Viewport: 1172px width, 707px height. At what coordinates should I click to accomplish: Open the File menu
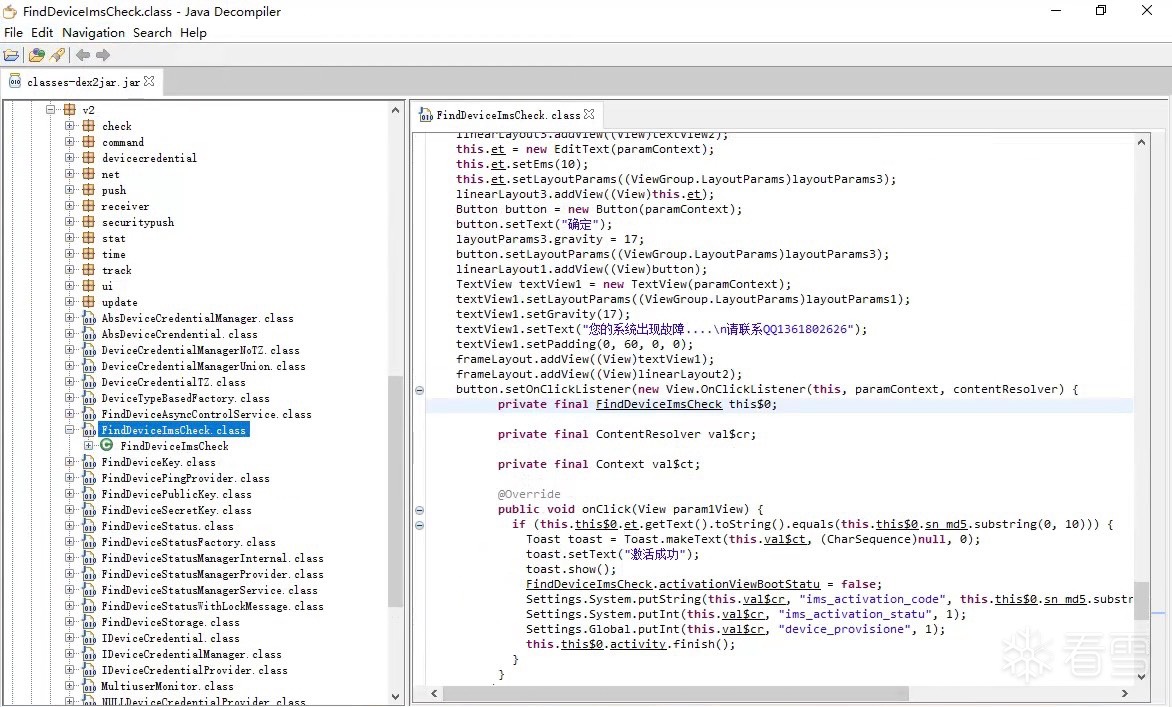point(13,33)
